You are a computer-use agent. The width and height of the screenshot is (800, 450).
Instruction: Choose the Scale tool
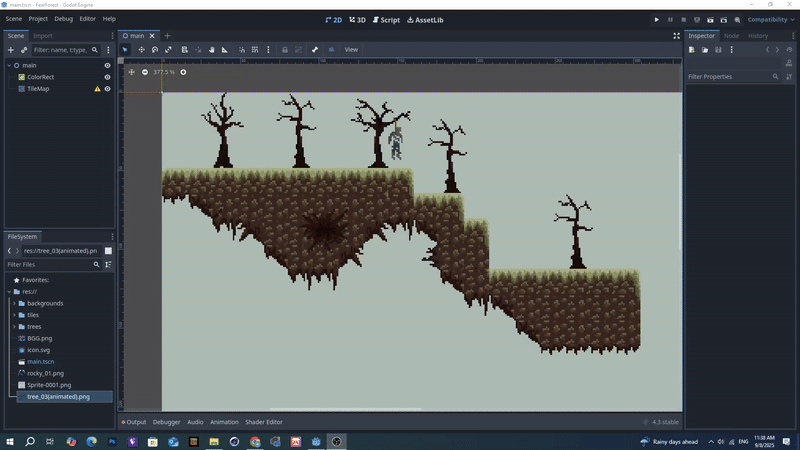(168, 49)
